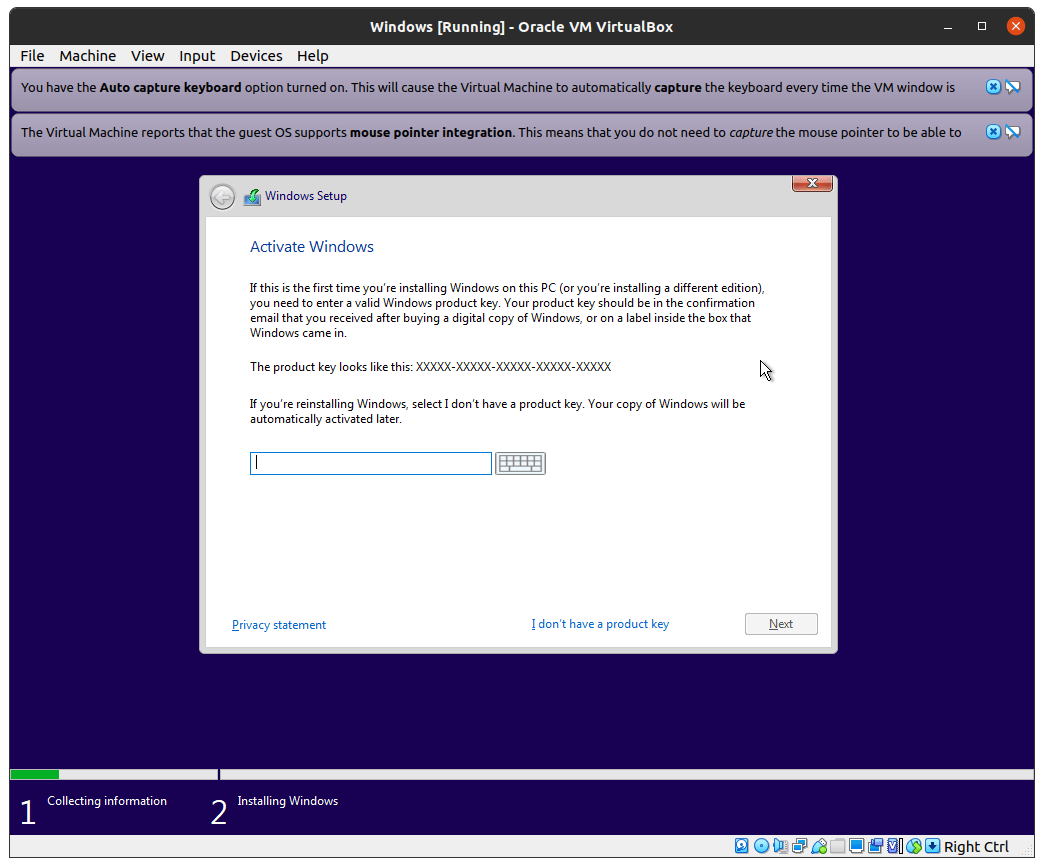Viewport: 1044px width, 867px height.
Task: Dismiss the mouse pointer integration notification
Action: click(993, 132)
